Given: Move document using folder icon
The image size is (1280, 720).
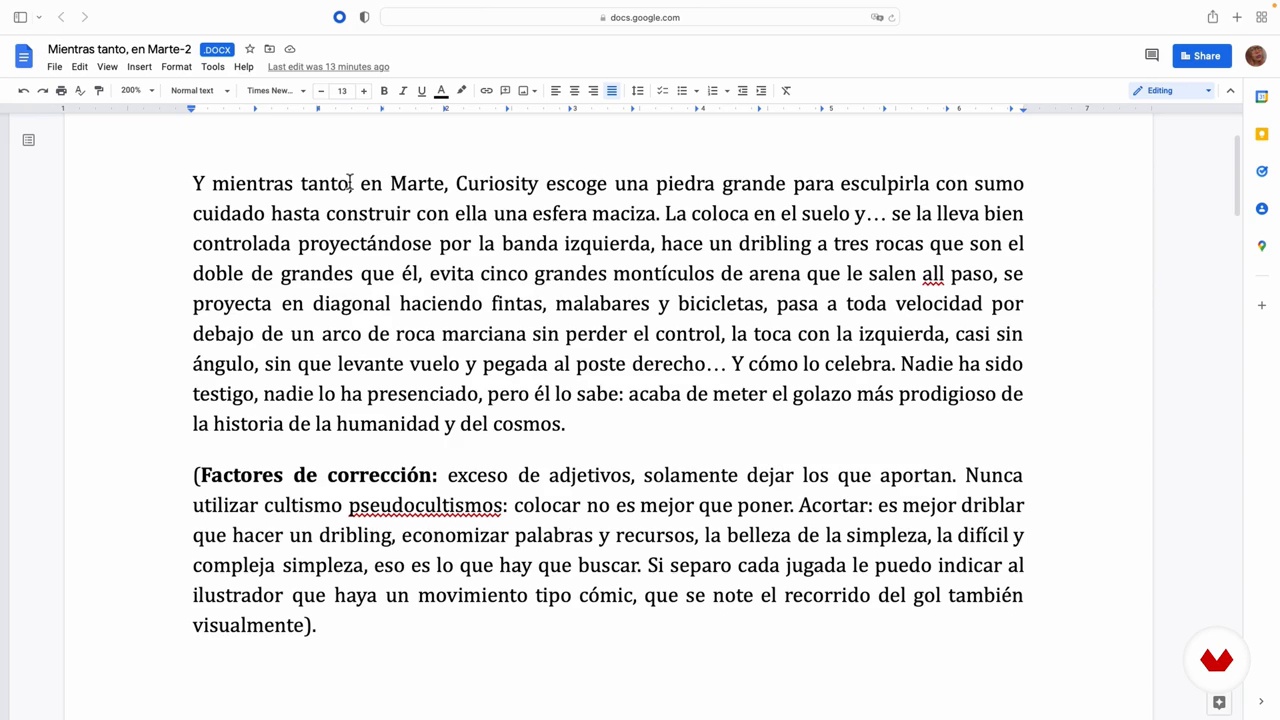Looking at the screenshot, I should pos(270,49).
